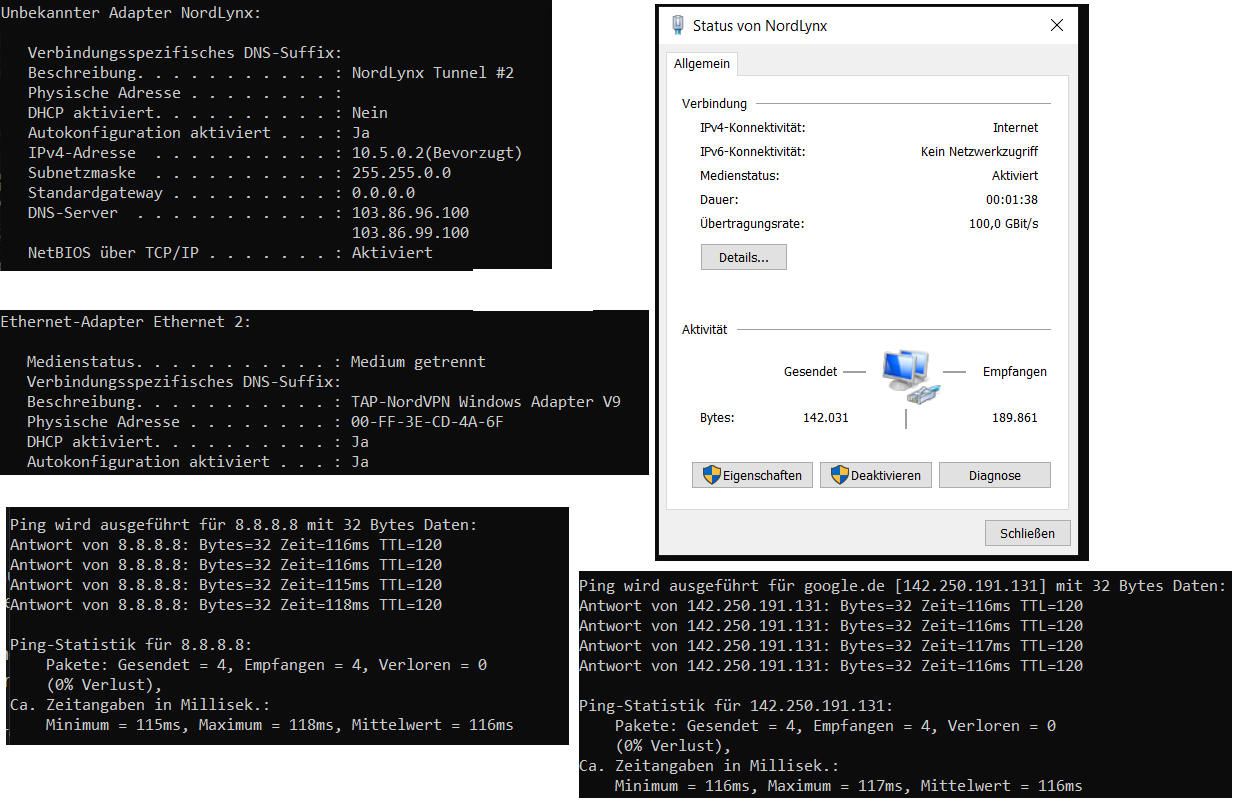1242x806 pixels.
Task: Open the Details... button
Action: coord(744,258)
